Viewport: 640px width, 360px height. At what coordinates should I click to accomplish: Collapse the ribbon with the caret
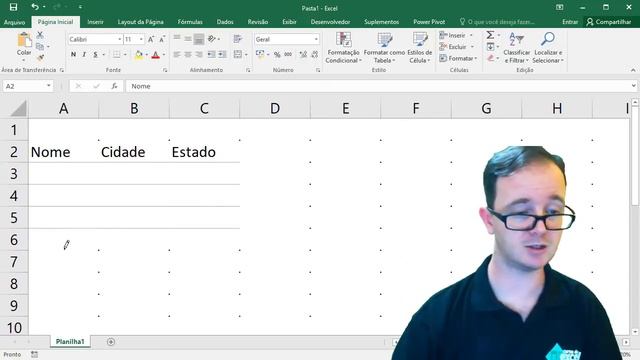pyautogui.click(x=633, y=70)
